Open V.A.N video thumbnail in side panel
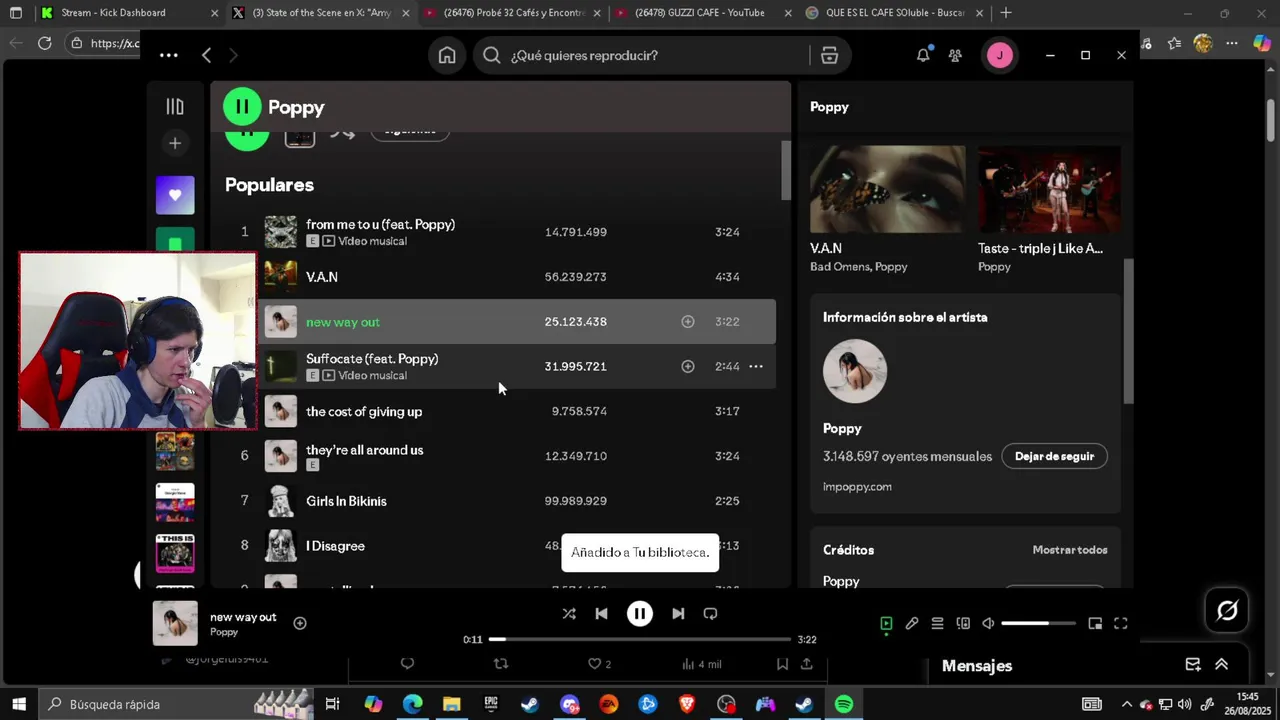 coord(887,189)
